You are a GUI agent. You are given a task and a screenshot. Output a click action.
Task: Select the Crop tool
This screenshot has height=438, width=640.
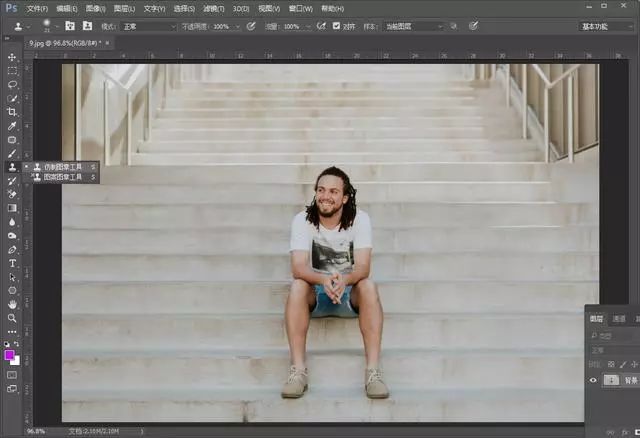pyautogui.click(x=12, y=112)
